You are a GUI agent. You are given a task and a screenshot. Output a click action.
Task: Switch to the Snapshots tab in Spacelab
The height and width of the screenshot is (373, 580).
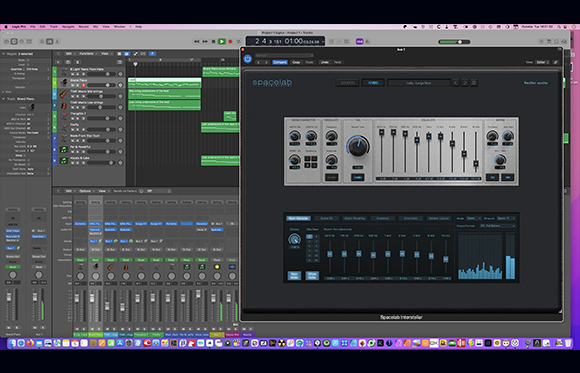pyautogui.click(x=382, y=218)
